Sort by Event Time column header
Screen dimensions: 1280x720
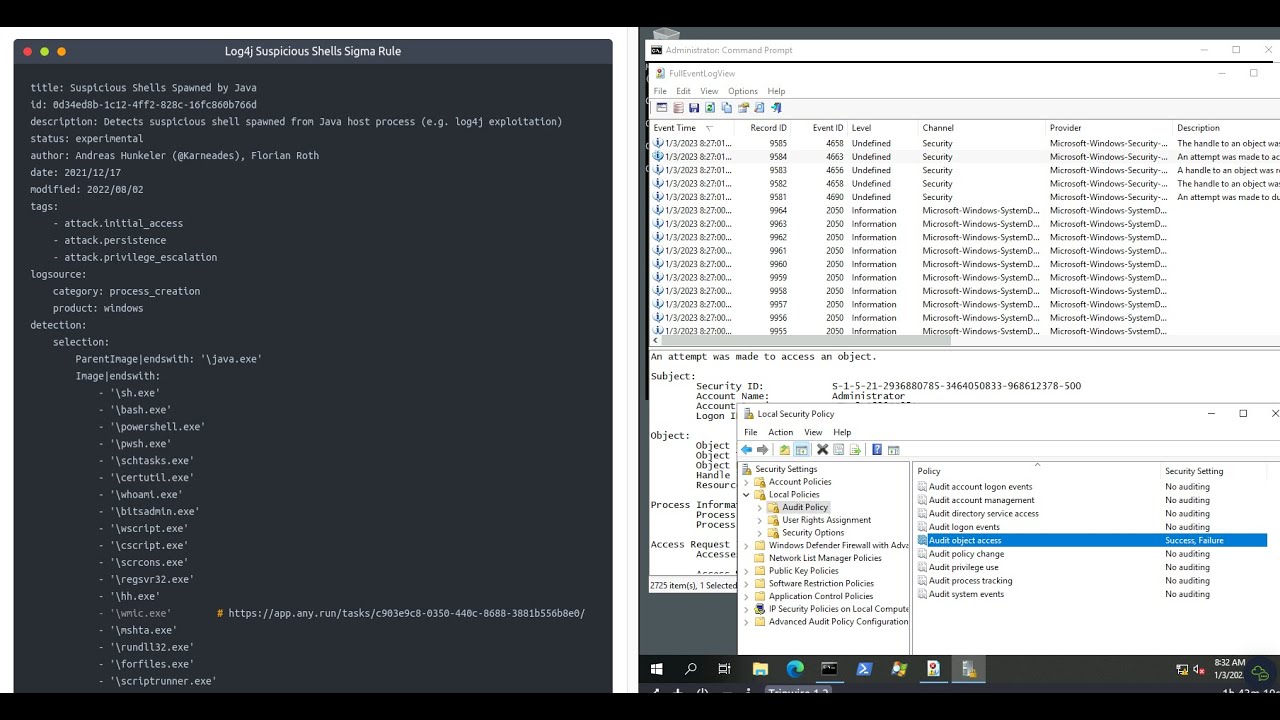coord(691,128)
